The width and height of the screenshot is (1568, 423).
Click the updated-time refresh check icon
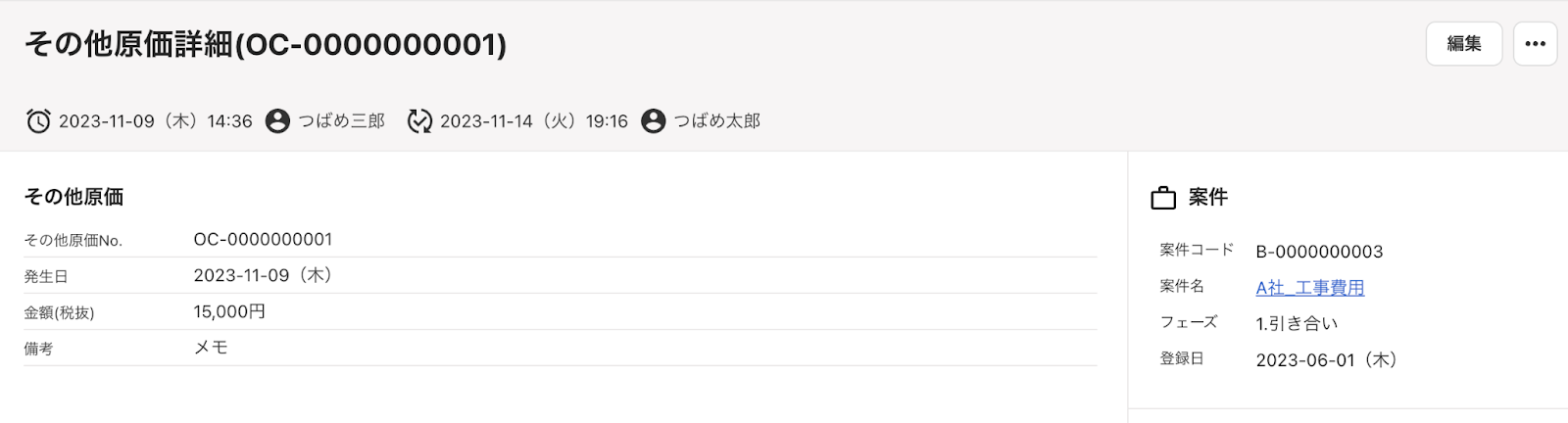[419, 120]
